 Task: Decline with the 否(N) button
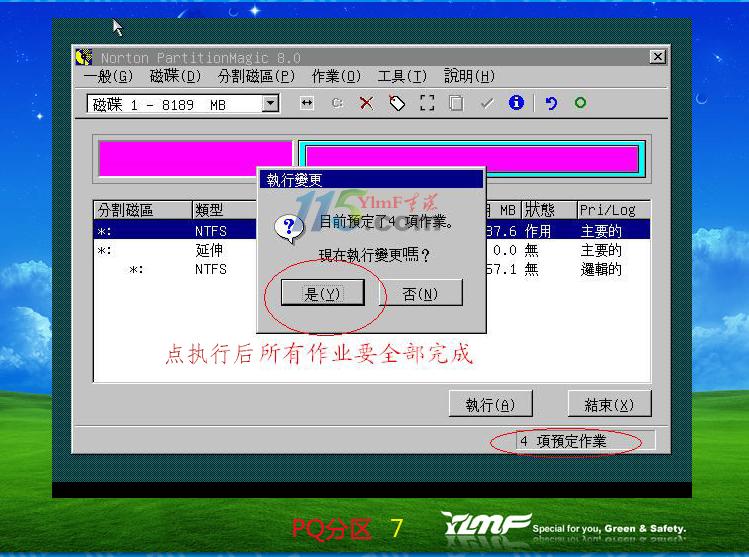coord(421,293)
